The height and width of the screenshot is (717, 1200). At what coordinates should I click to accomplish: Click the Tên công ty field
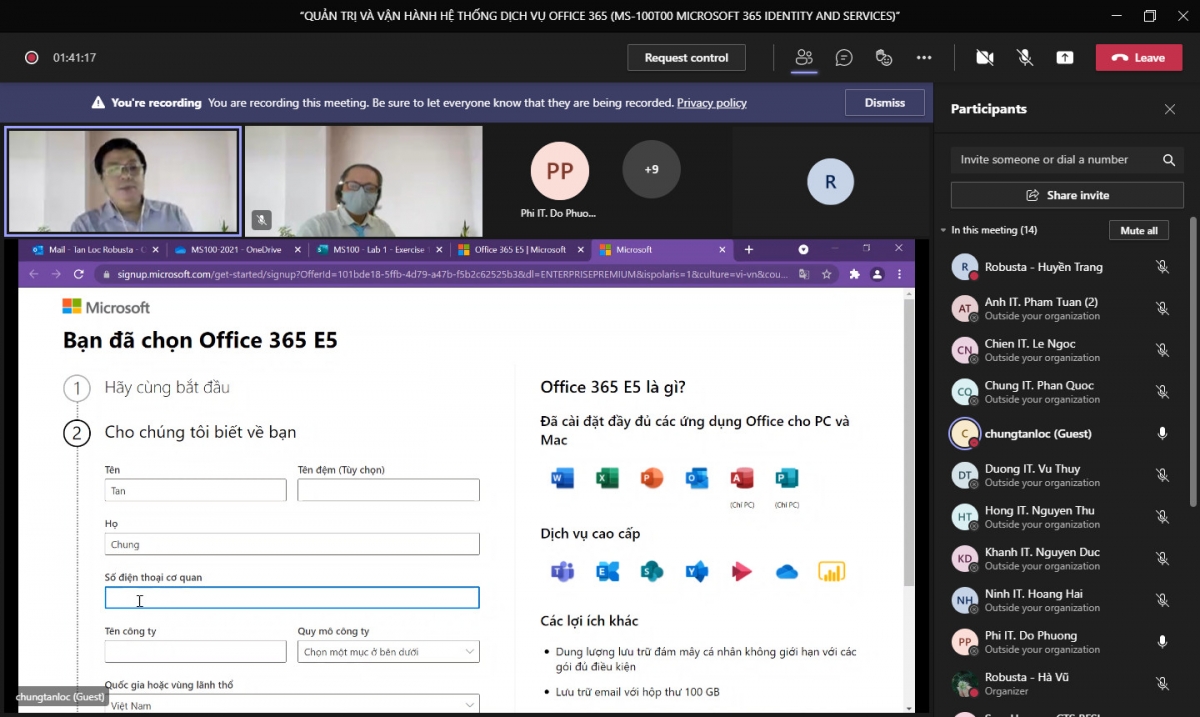click(x=195, y=651)
